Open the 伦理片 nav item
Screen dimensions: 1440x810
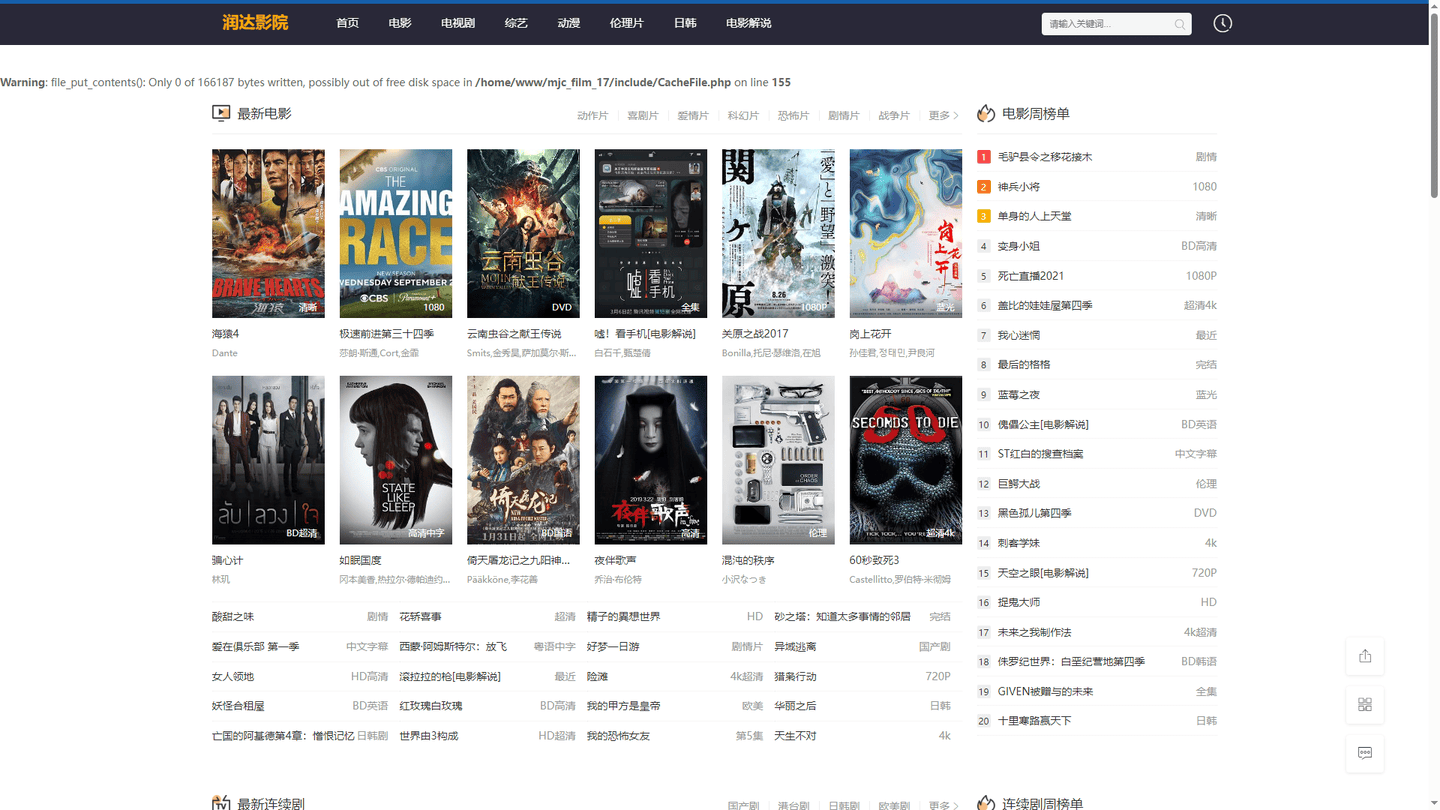[627, 23]
